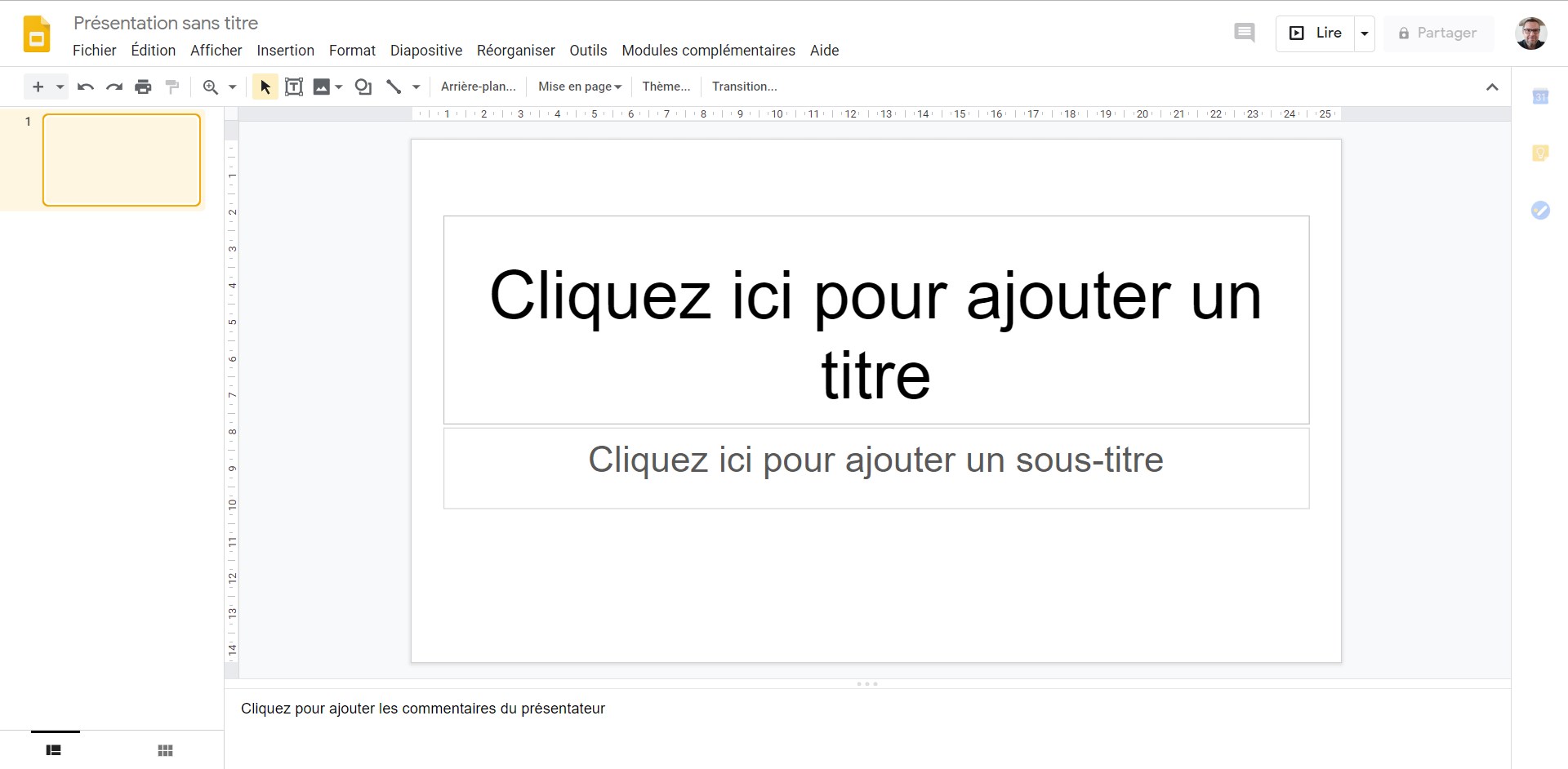1568x769 pixels.
Task: Open the Réorganiser menu
Action: click(516, 51)
